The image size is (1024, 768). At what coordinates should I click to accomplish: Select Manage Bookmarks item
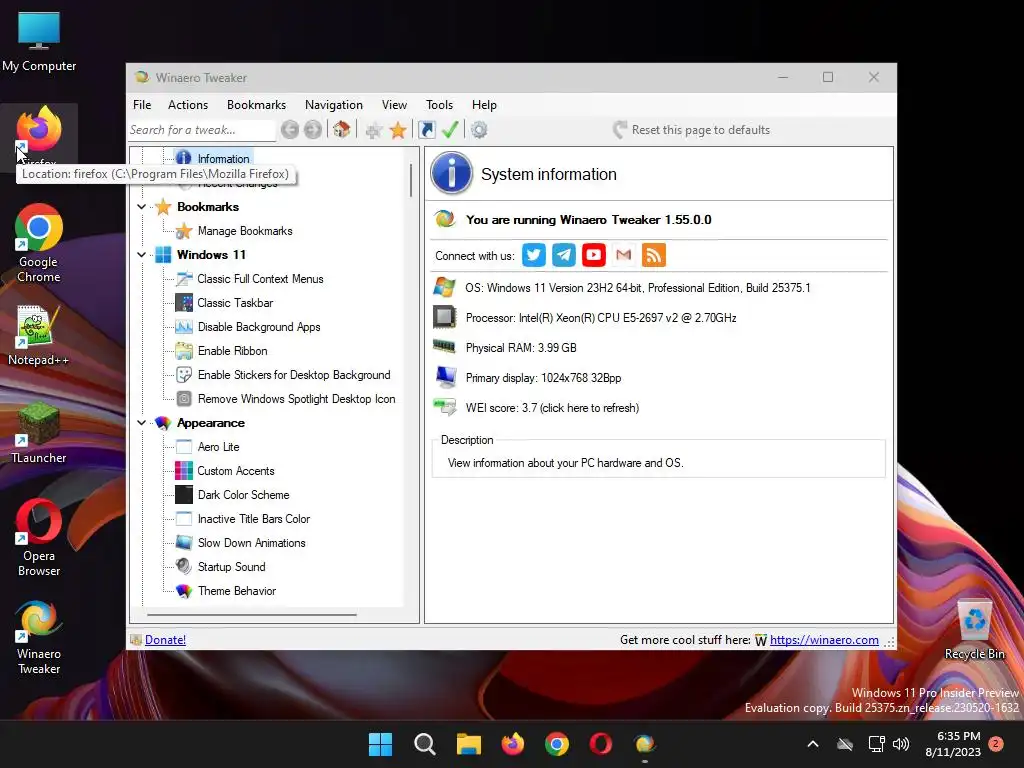click(245, 231)
